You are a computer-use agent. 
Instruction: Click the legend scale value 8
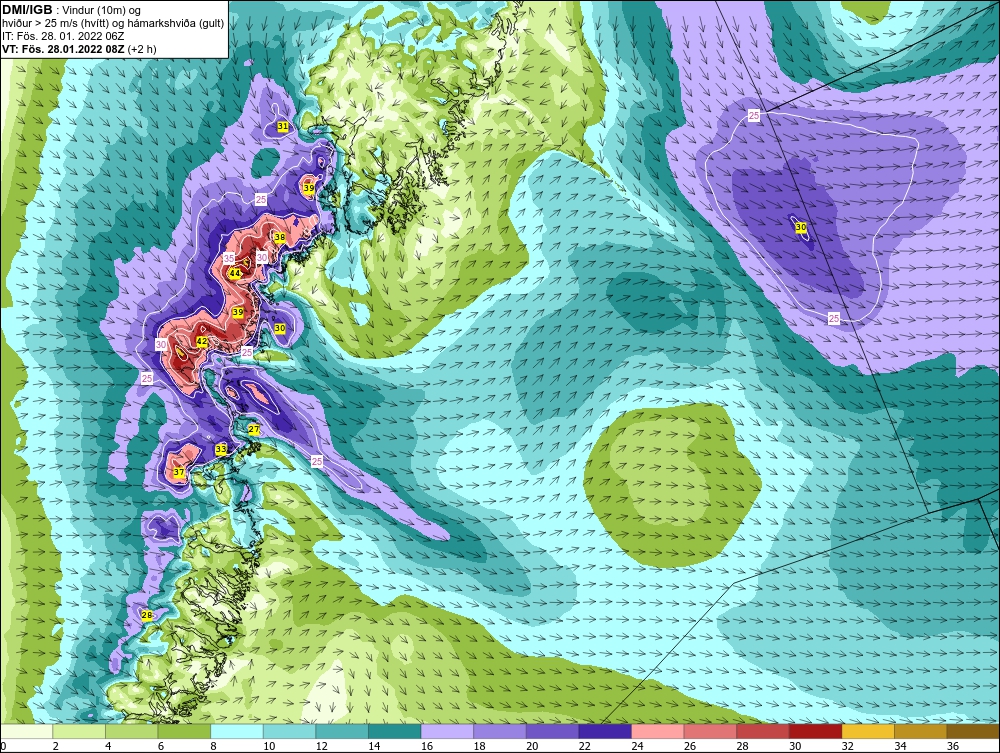[x=213, y=746]
